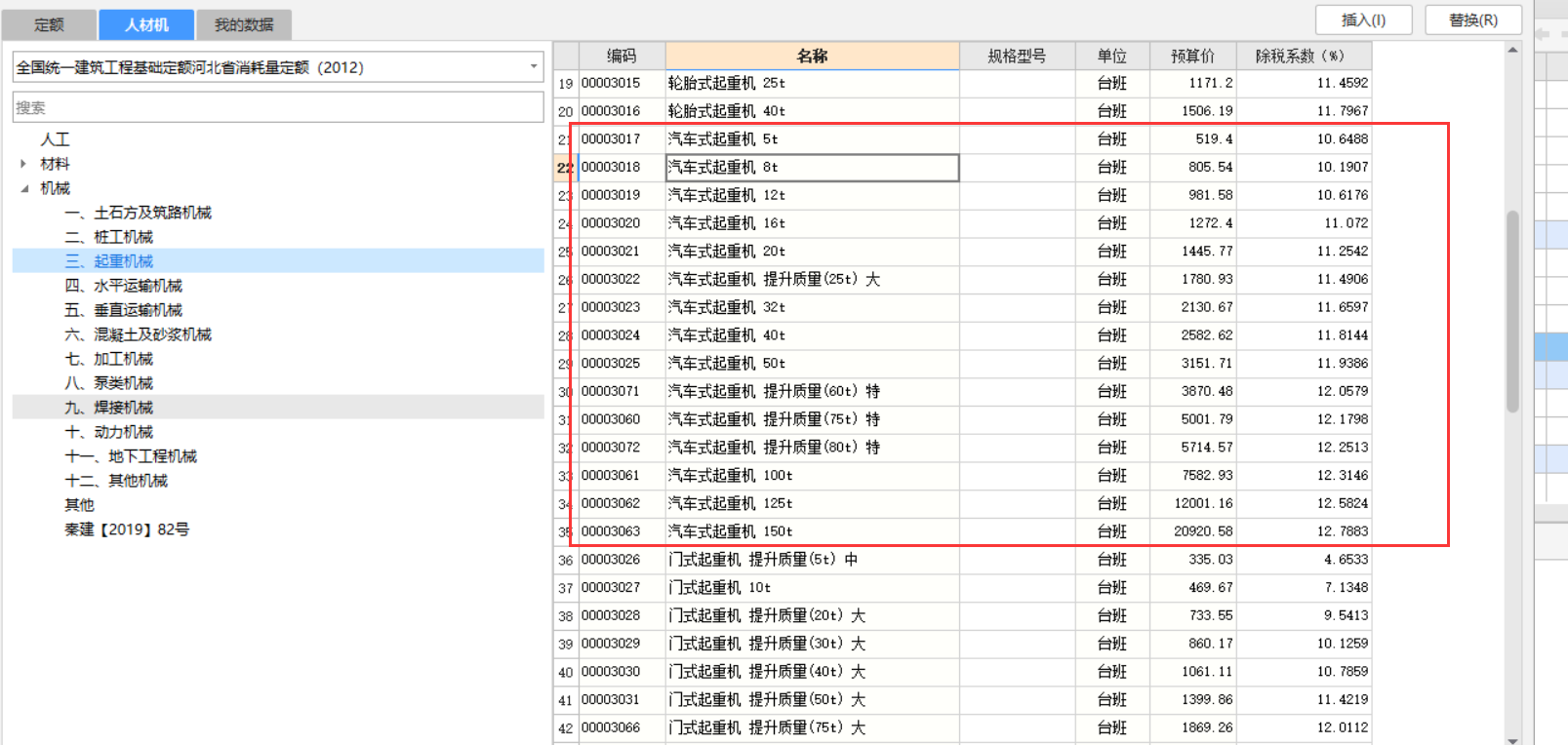Select 二、桩工机械 category
The width and height of the screenshot is (1568, 745).
(108, 237)
